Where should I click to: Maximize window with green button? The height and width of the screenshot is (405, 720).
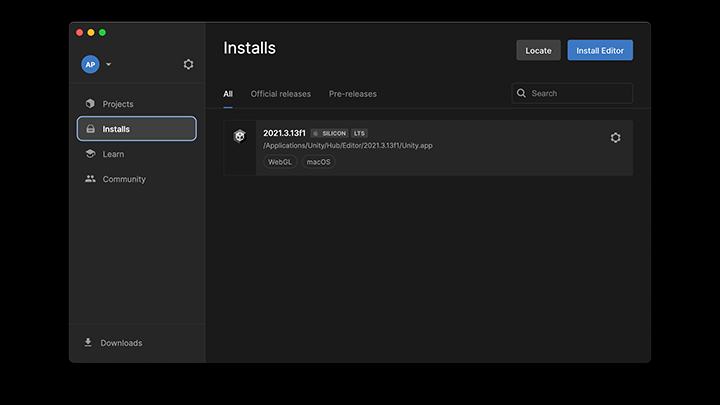[x=102, y=32]
